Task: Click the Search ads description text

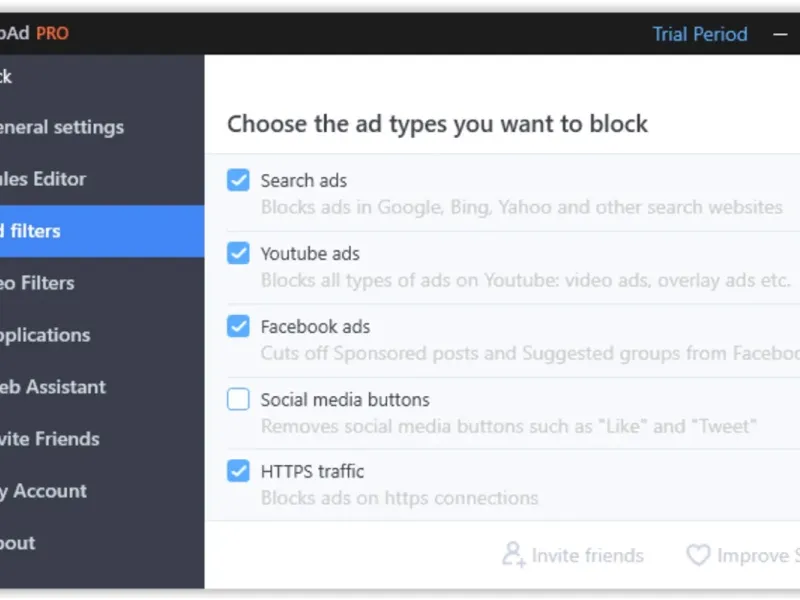Action: tap(521, 208)
